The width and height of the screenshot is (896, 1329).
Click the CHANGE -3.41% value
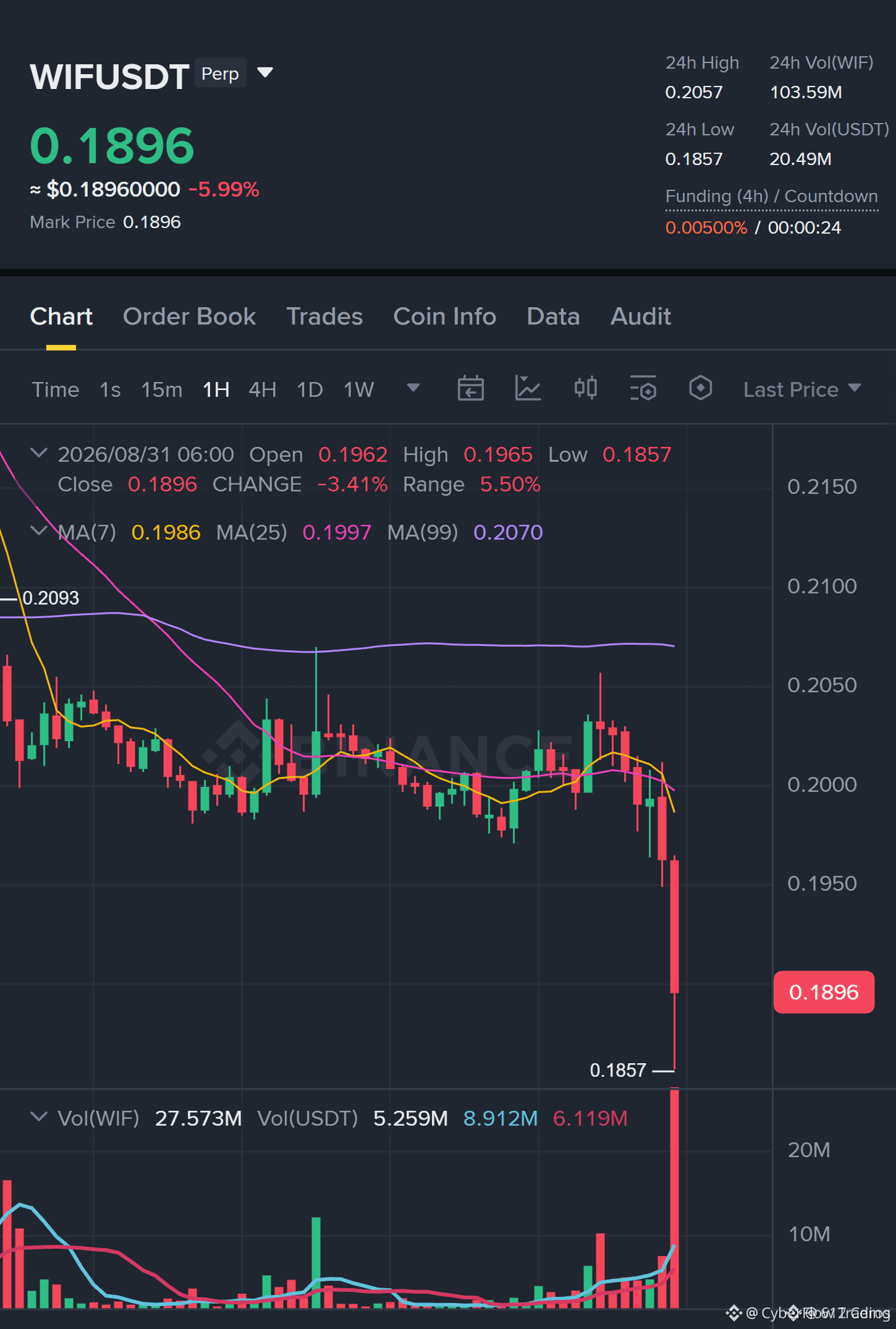(x=352, y=484)
